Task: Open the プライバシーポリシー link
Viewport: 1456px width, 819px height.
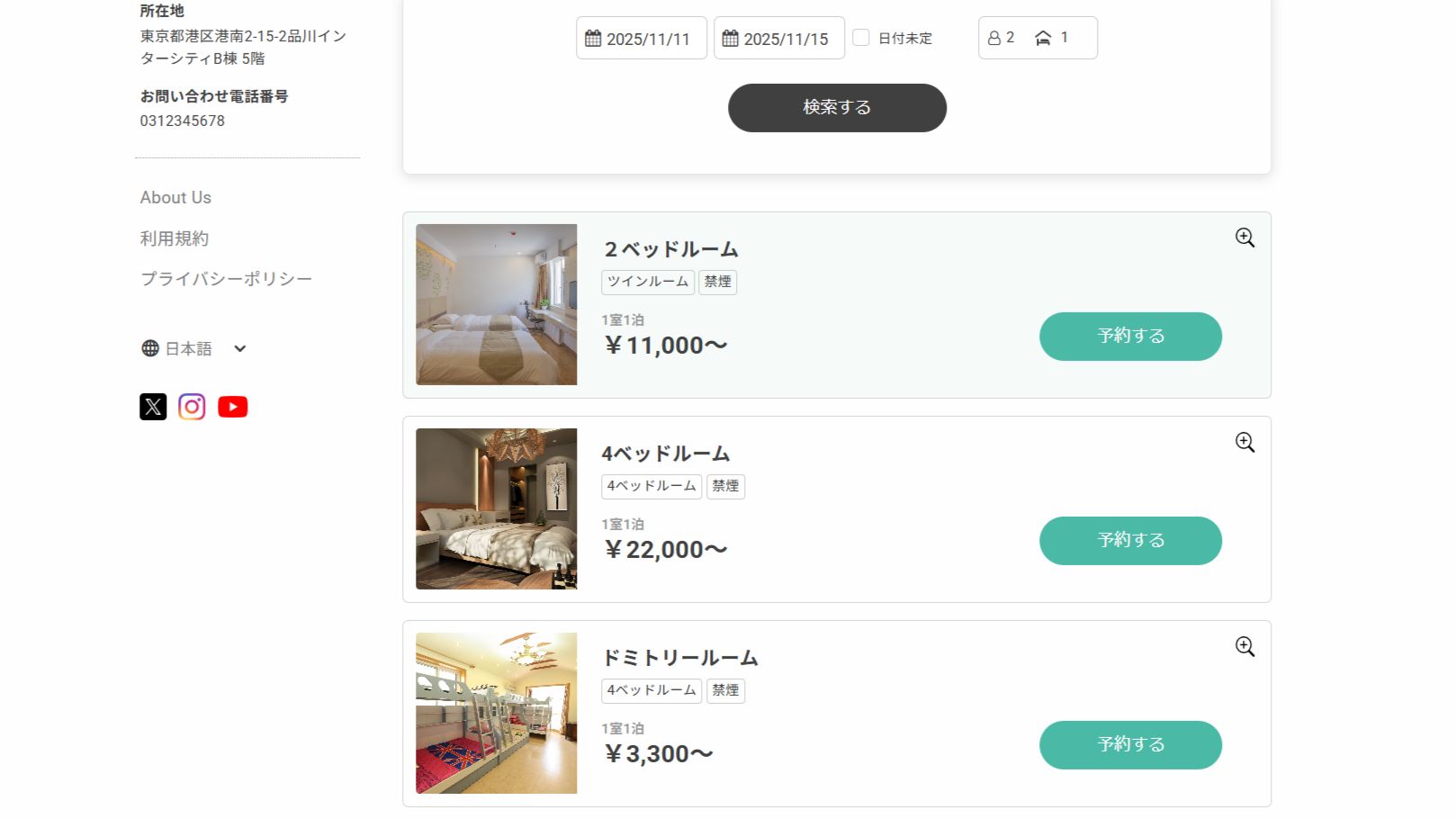Action: [226, 279]
